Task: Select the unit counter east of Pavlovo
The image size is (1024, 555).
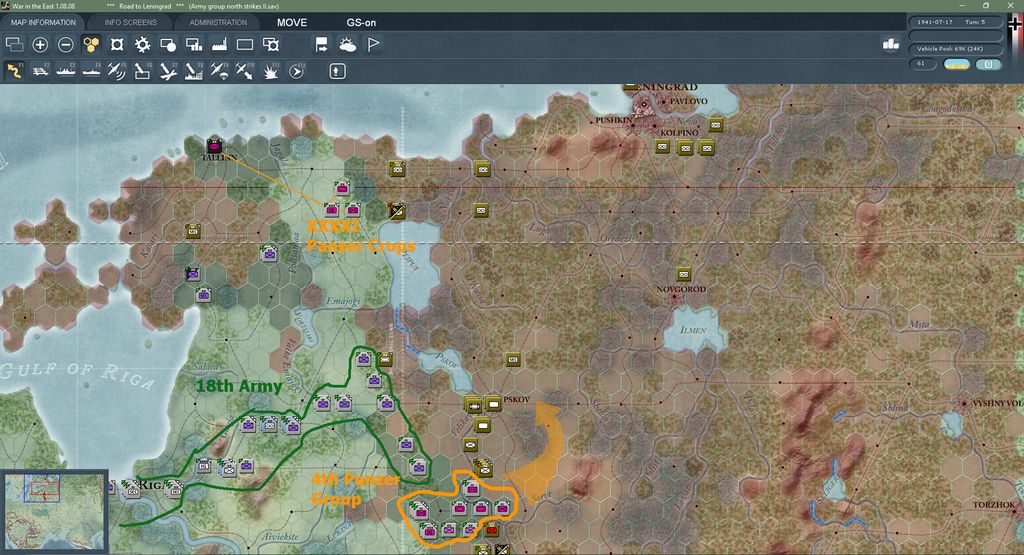Action: click(x=716, y=125)
